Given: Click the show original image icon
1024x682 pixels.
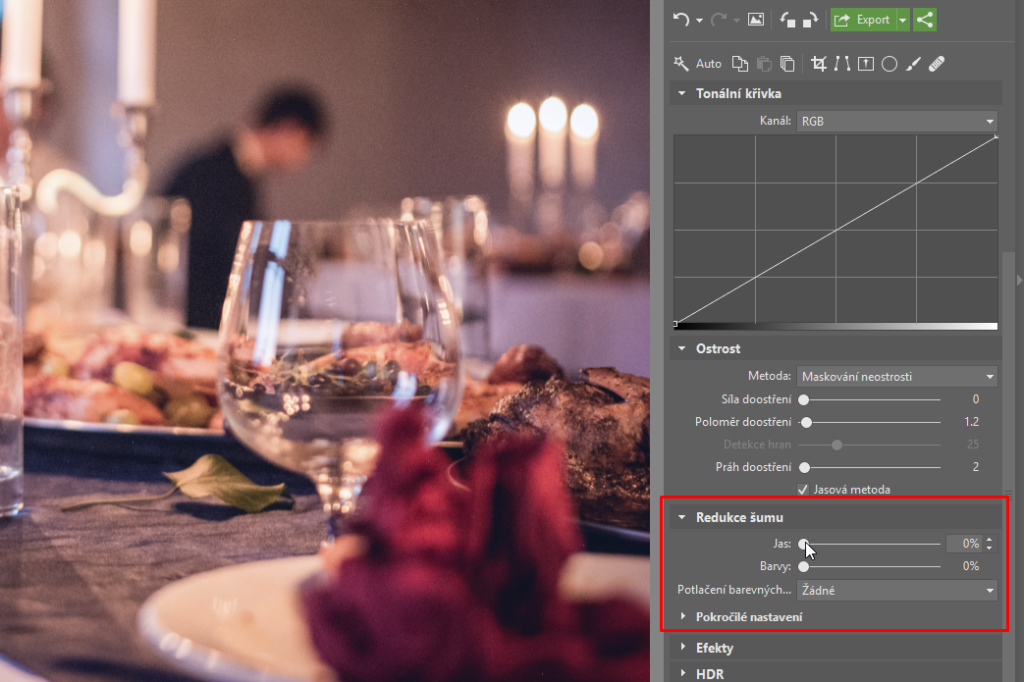Looking at the screenshot, I should pyautogui.click(x=756, y=20).
